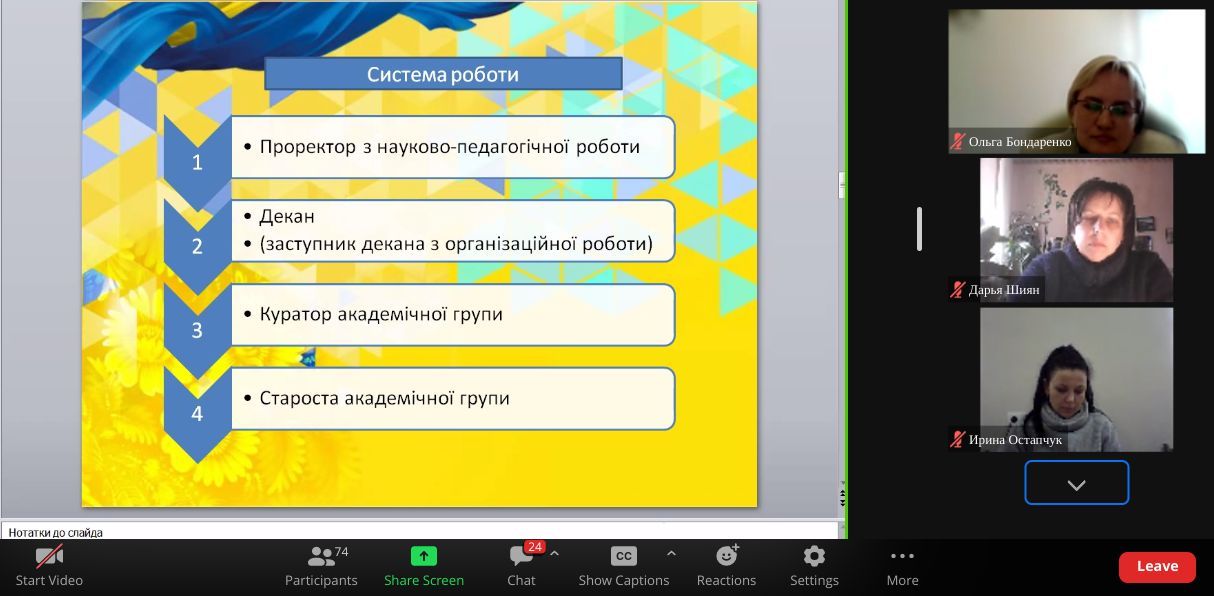The width and height of the screenshot is (1214, 596).
Task: Click the muted mic icon for Ольга Бондаренко
Action: coord(958,142)
